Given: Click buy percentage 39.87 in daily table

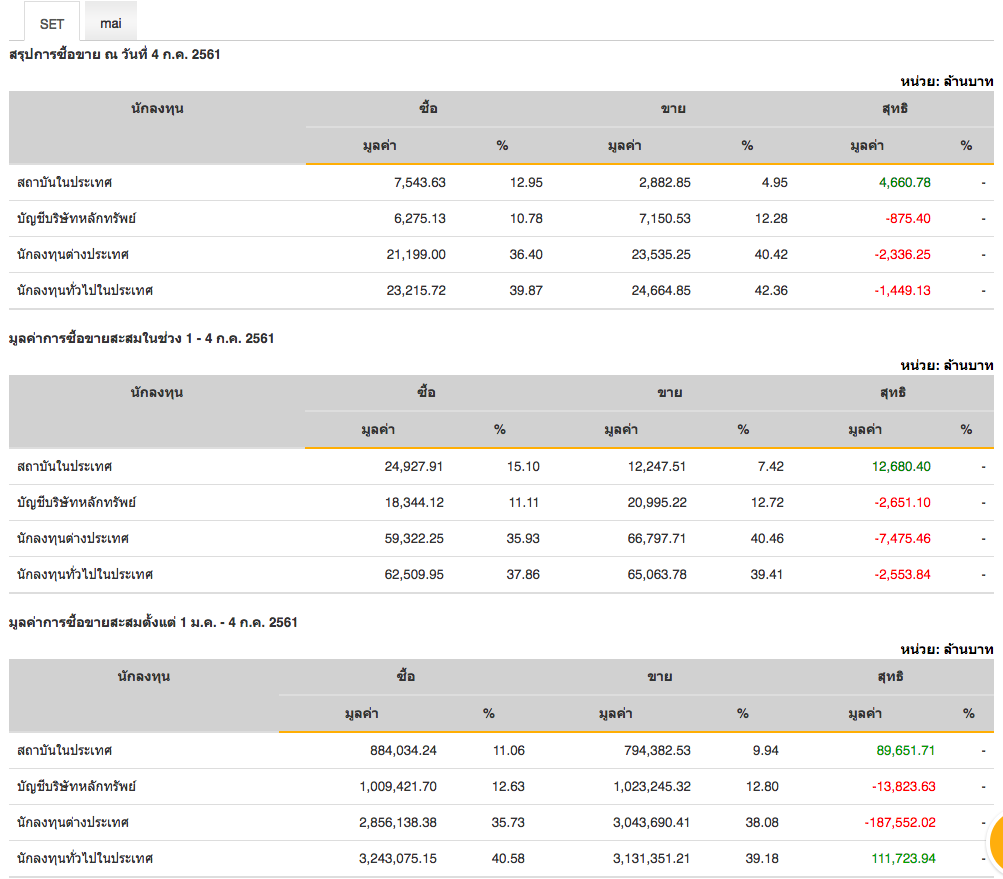Looking at the screenshot, I should tap(526, 290).
